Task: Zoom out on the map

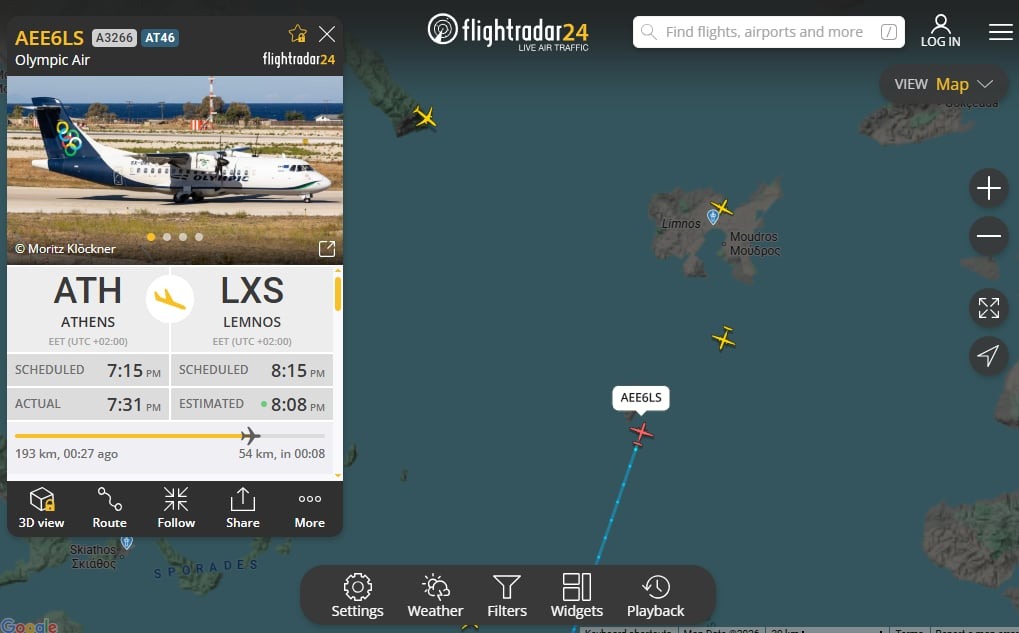Action: pyautogui.click(x=988, y=235)
